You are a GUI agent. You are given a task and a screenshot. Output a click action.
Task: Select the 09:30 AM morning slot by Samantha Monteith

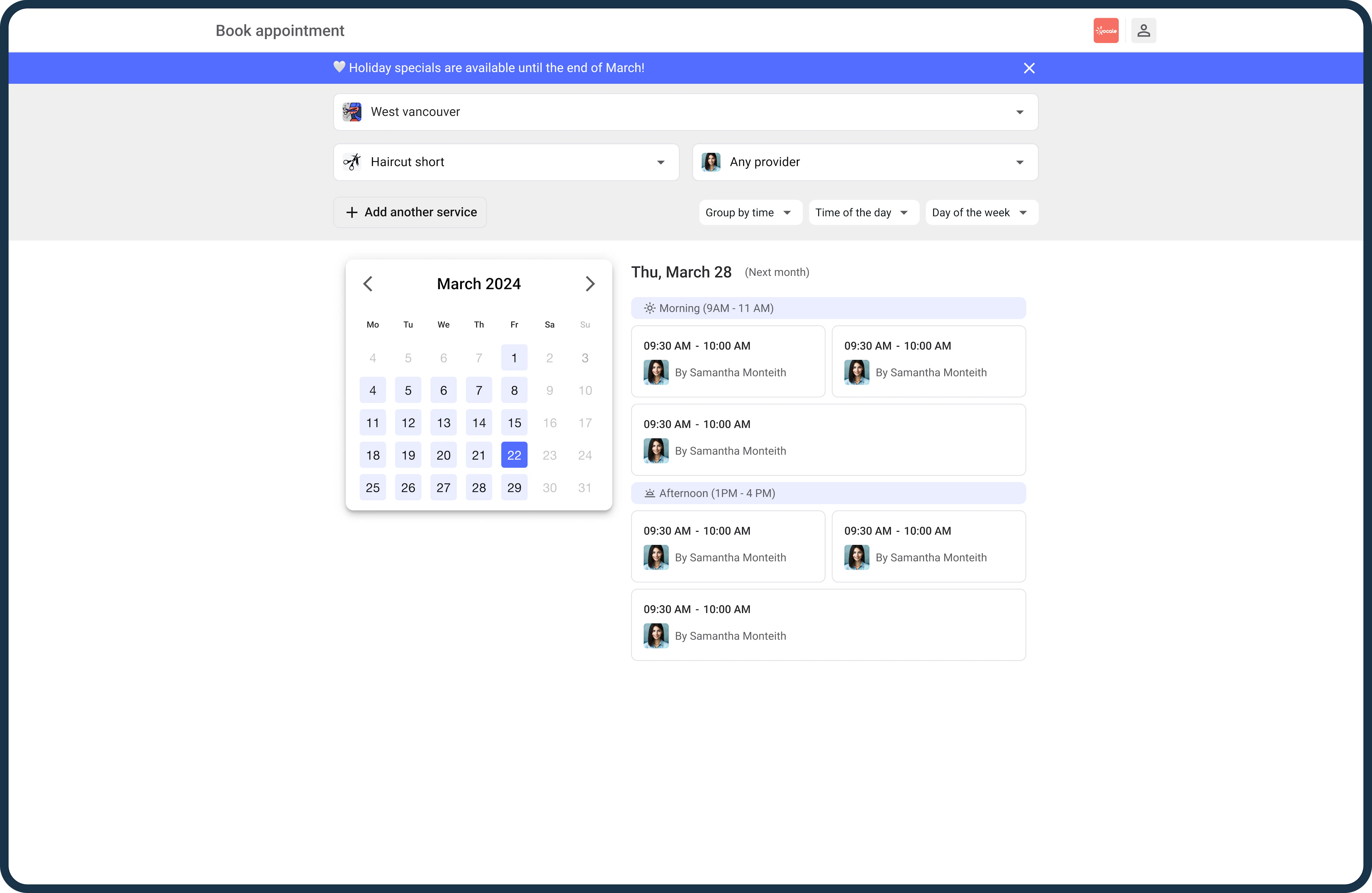(727, 362)
